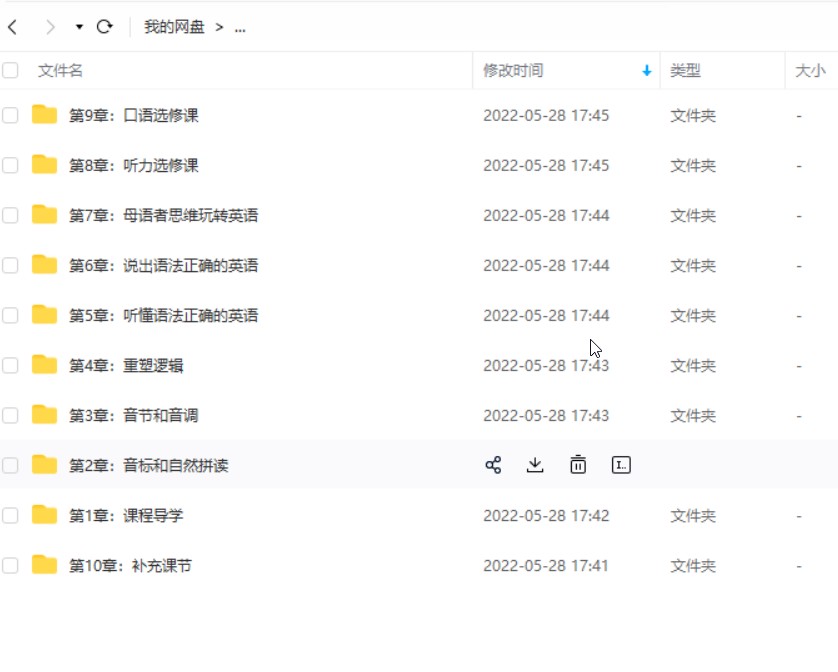This screenshot has height=672, width=838.
Task: Click folder icon of 第8章：听力选修课
Action: point(44,165)
